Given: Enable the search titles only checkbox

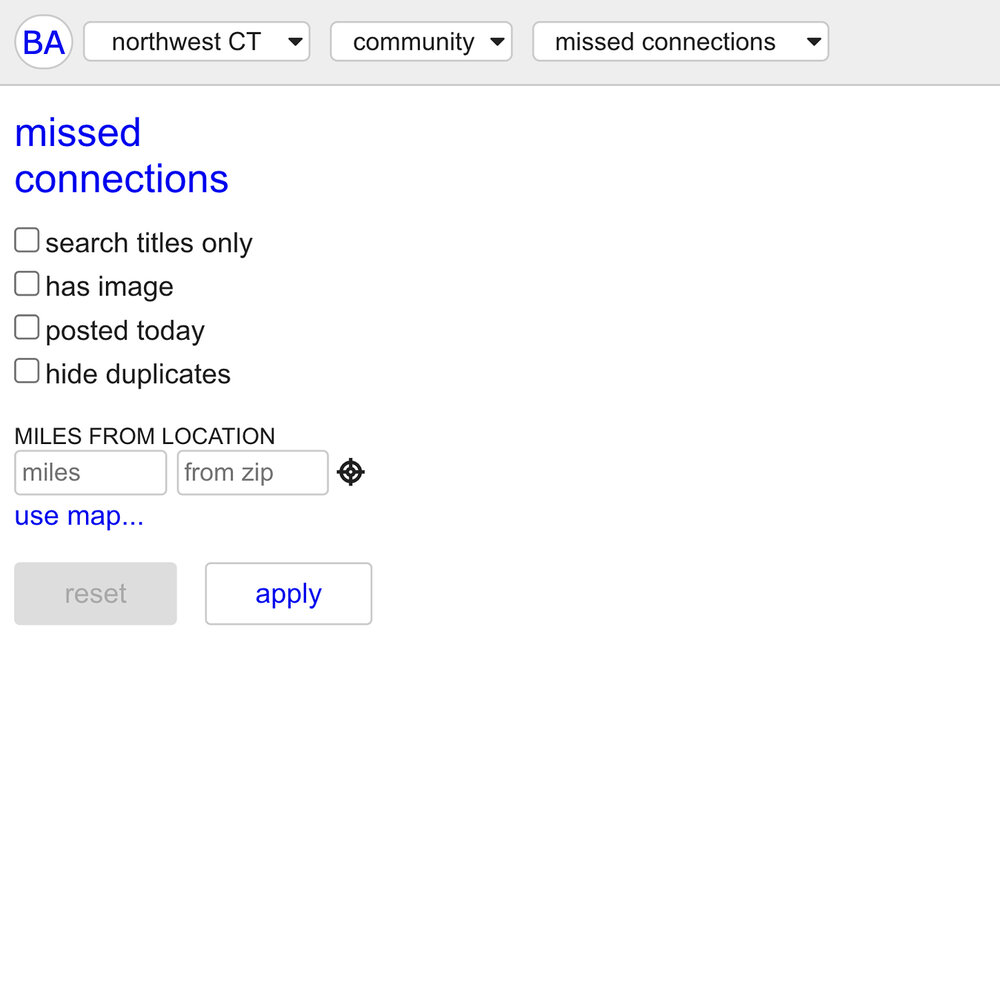Looking at the screenshot, I should pos(27,241).
